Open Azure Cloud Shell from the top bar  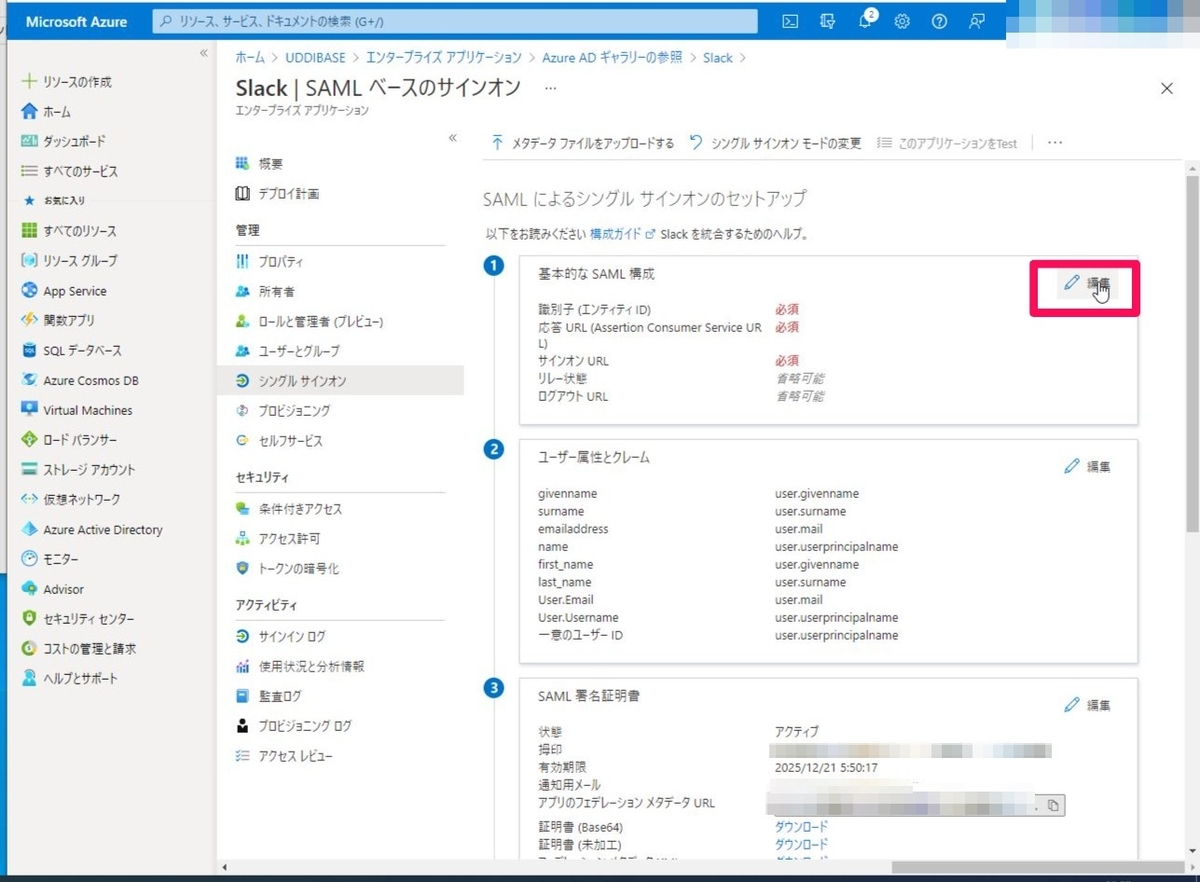point(789,21)
